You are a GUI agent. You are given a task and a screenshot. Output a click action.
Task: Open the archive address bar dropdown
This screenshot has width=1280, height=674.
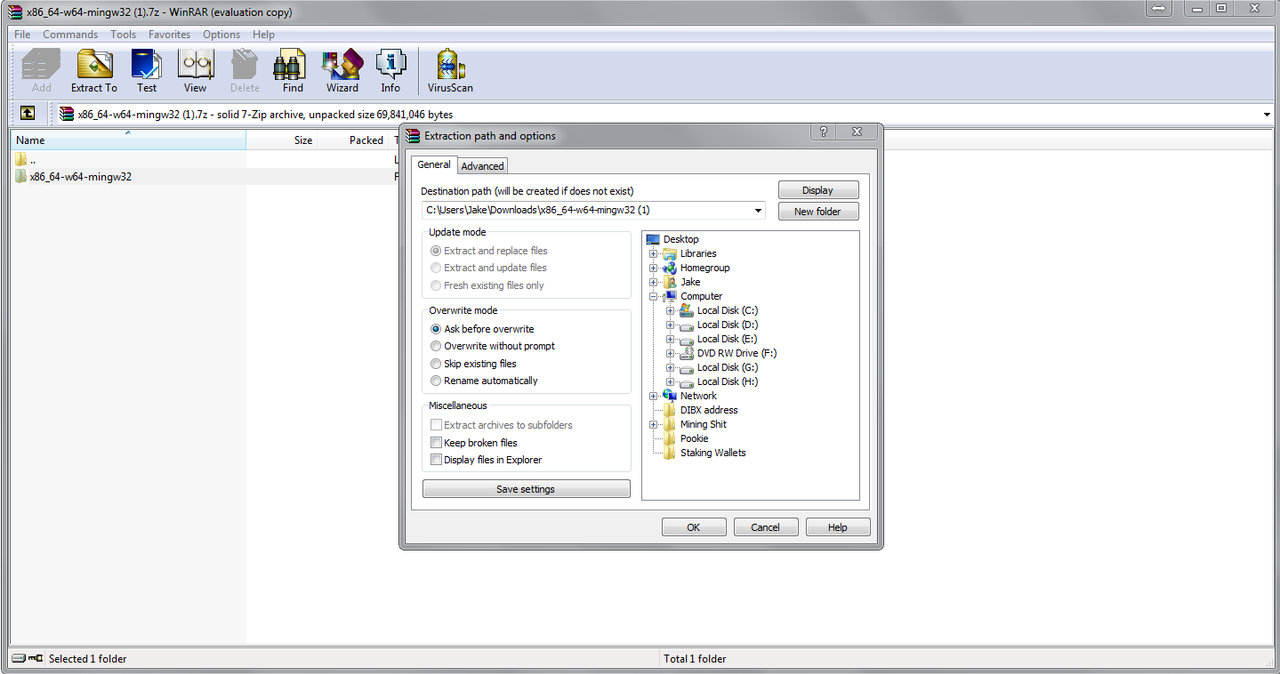(x=1267, y=114)
